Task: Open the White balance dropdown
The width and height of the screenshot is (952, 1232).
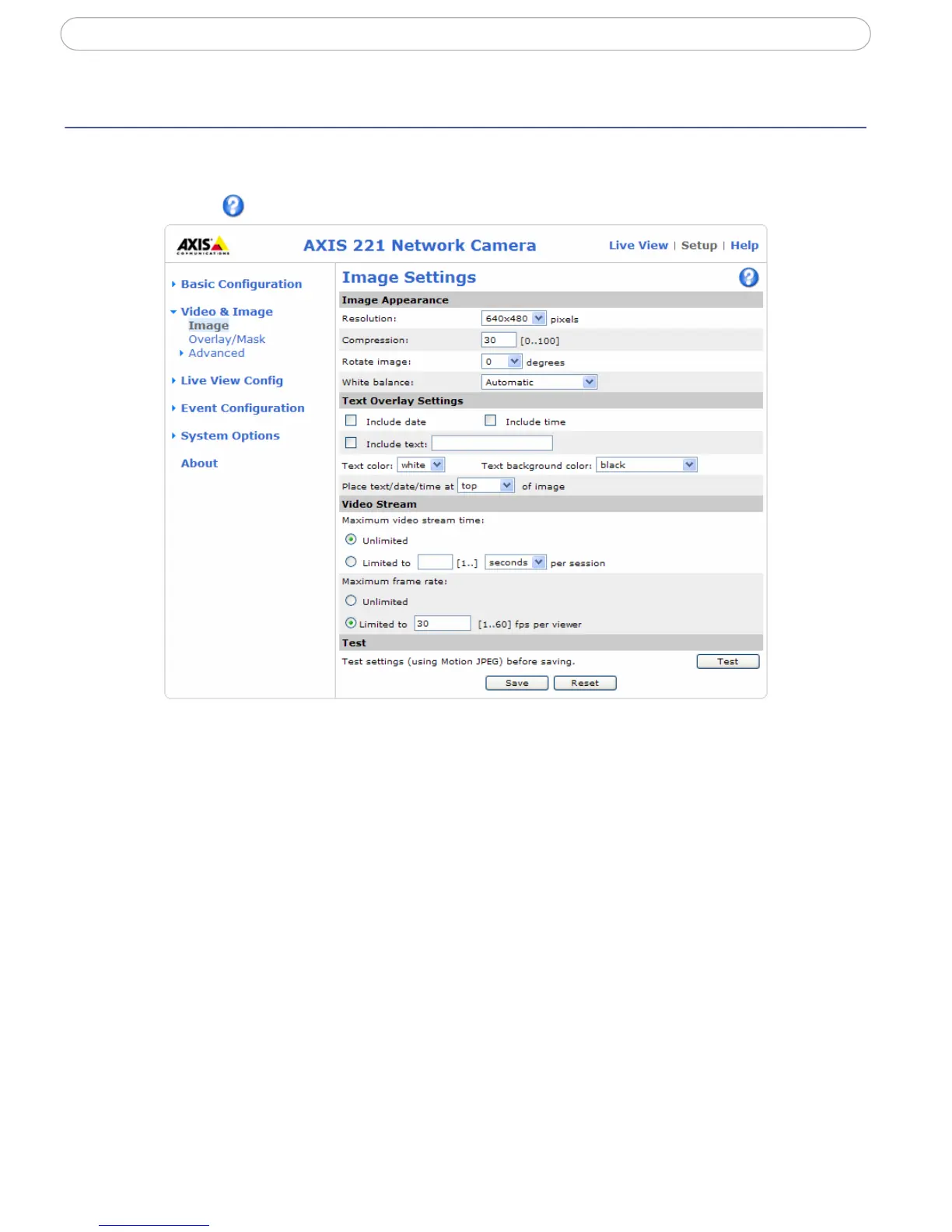Action: [x=539, y=383]
